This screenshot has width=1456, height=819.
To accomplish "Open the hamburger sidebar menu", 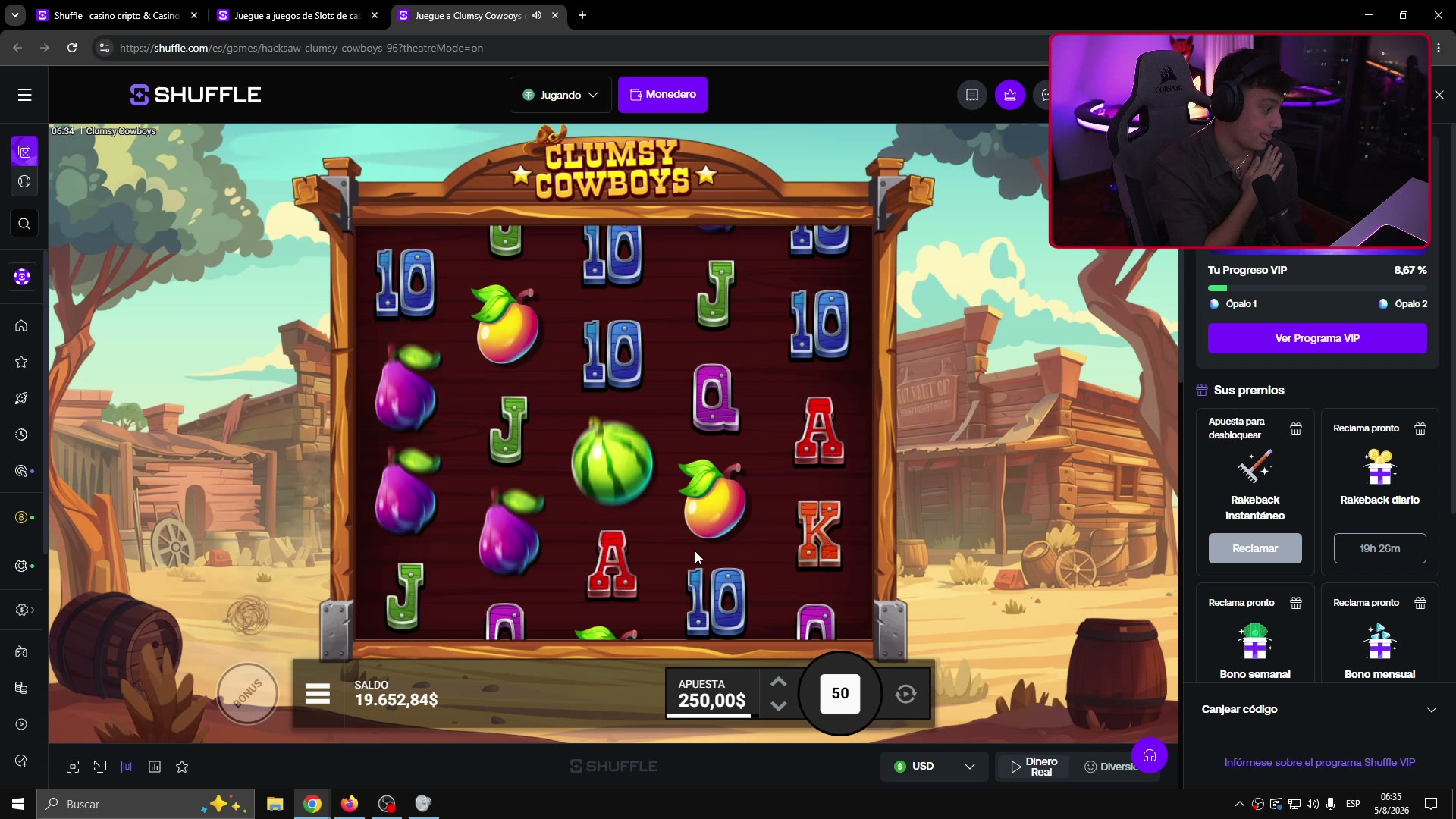I will coord(24,95).
